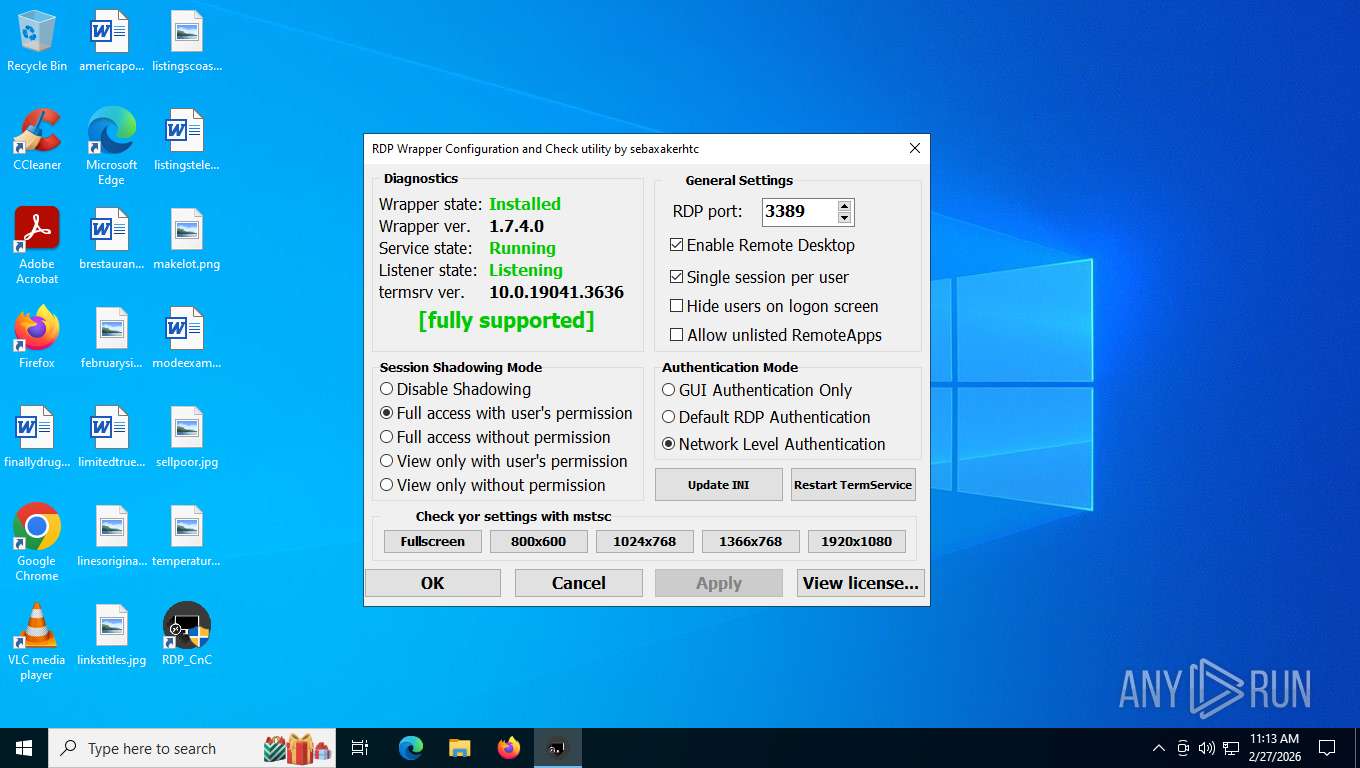Enable Allow unlisted RemoteApps checkbox
This screenshot has height=768, width=1360.
tap(776, 335)
